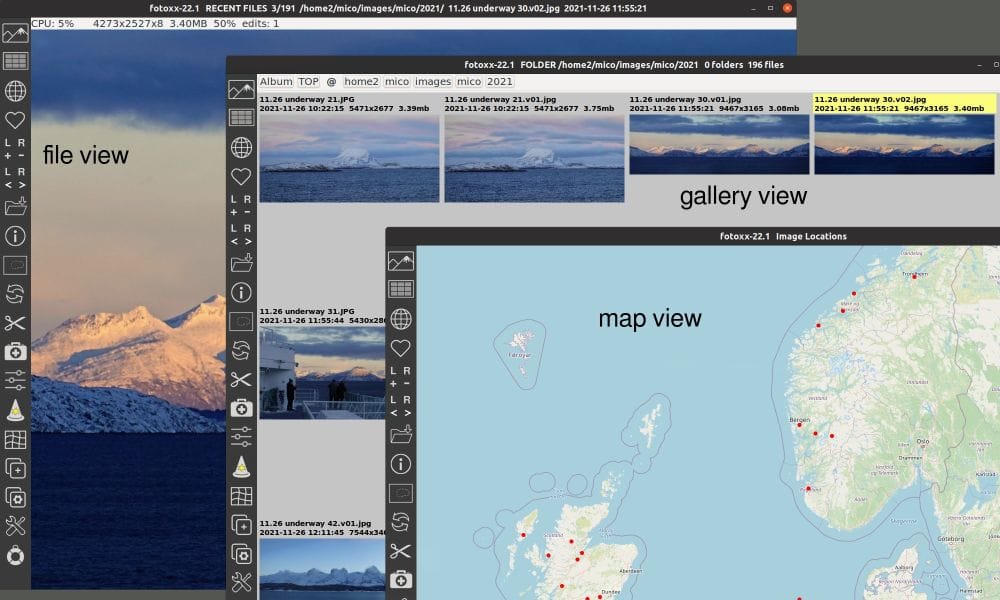The height and width of the screenshot is (600, 1000).
Task: Select the scissors crop icon in file view window
Action: (15, 323)
